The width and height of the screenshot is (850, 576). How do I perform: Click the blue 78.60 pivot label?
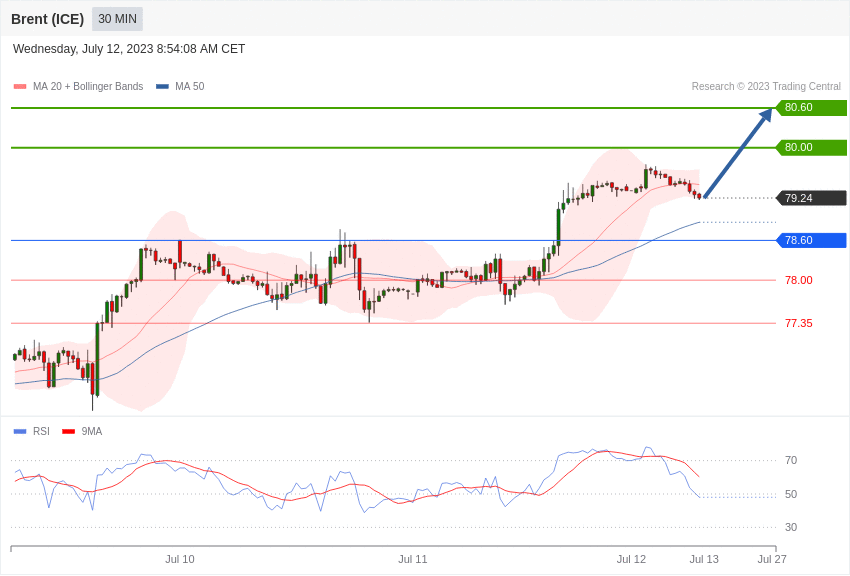point(811,240)
